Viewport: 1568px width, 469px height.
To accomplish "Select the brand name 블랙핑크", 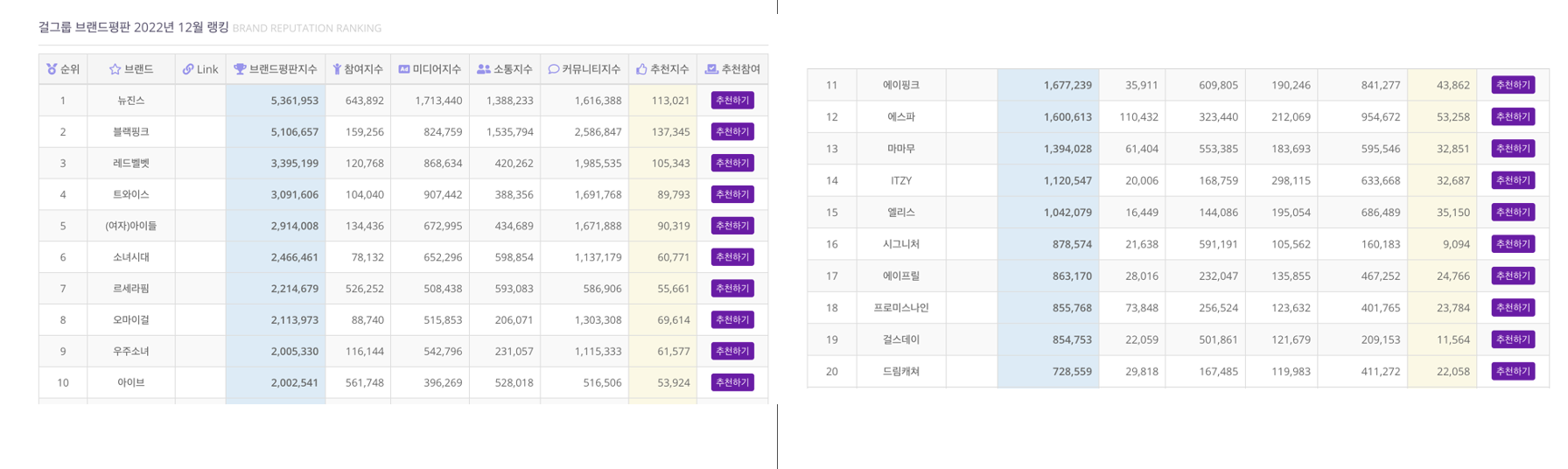I will pos(131,132).
